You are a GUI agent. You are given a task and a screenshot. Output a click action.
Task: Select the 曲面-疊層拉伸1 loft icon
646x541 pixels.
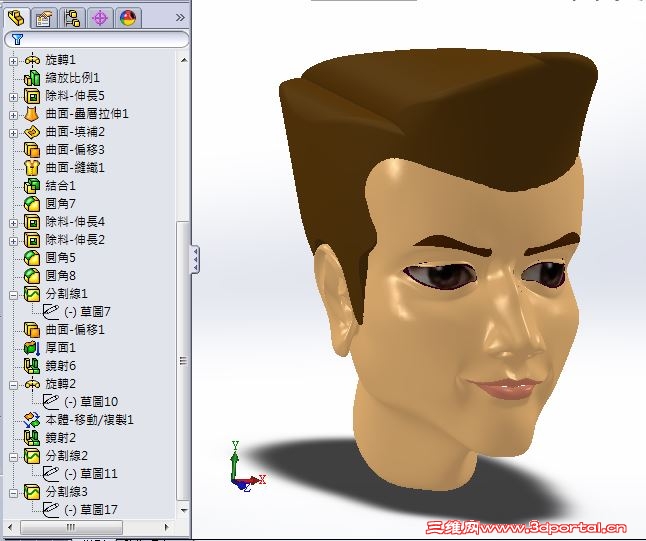click(32, 114)
